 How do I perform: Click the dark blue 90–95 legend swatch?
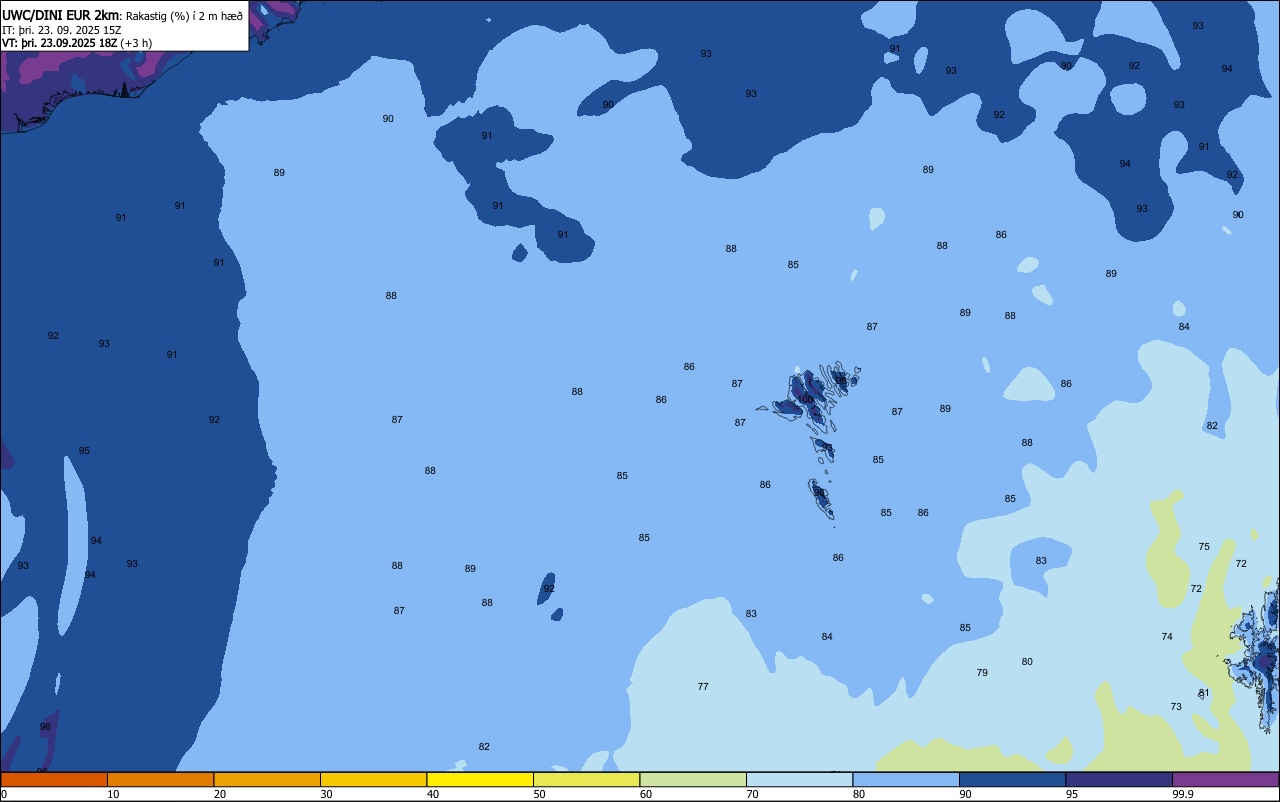(x=1012, y=779)
